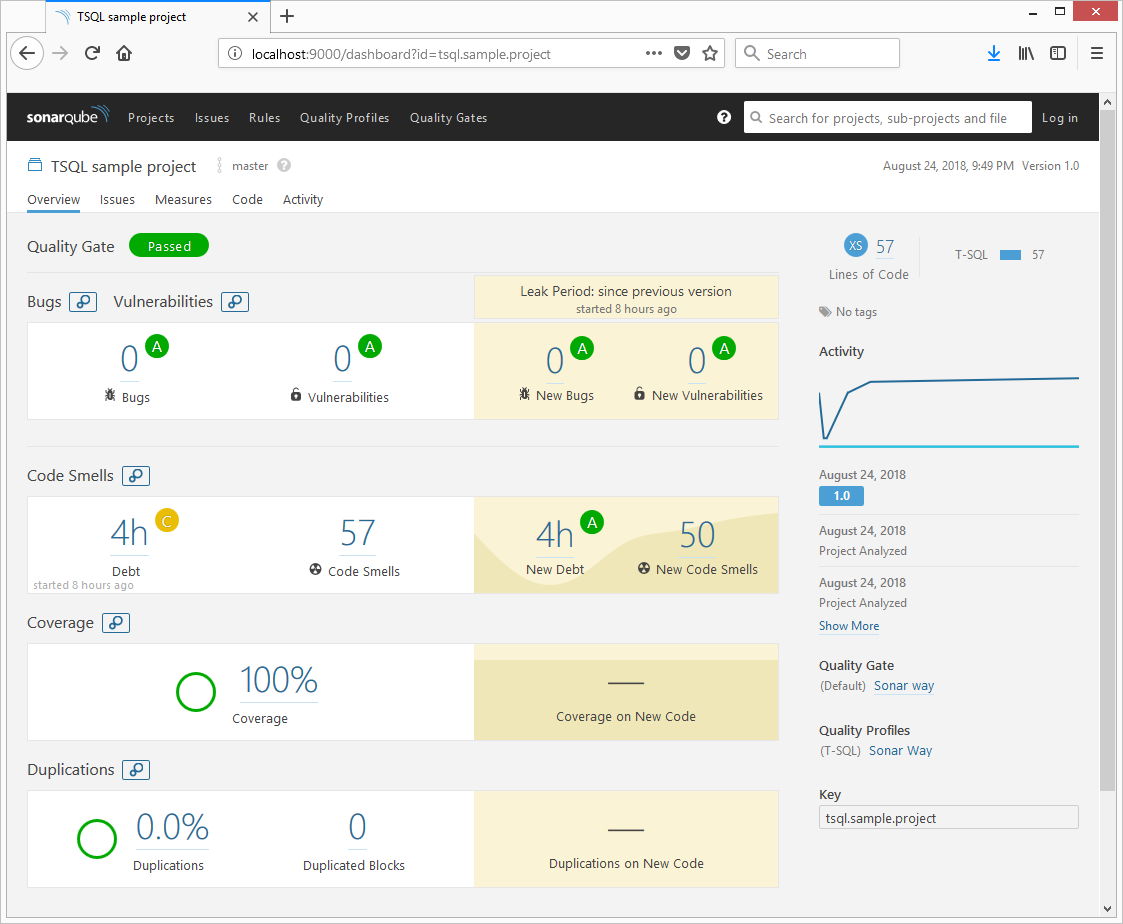This screenshot has width=1123, height=924.
Task: Open the Code Smells measure link icon
Action: (x=136, y=476)
